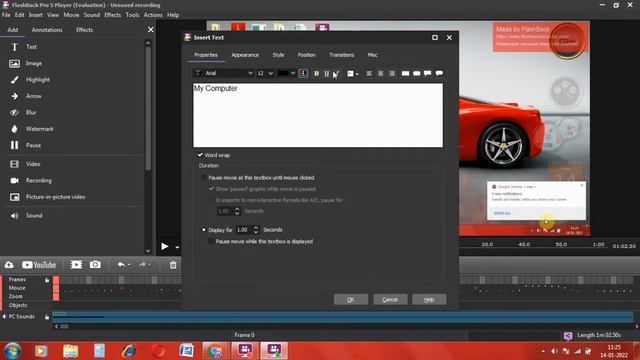Switch to the Appearance tab
Screen dimensions: 640x360
click(245, 55)
